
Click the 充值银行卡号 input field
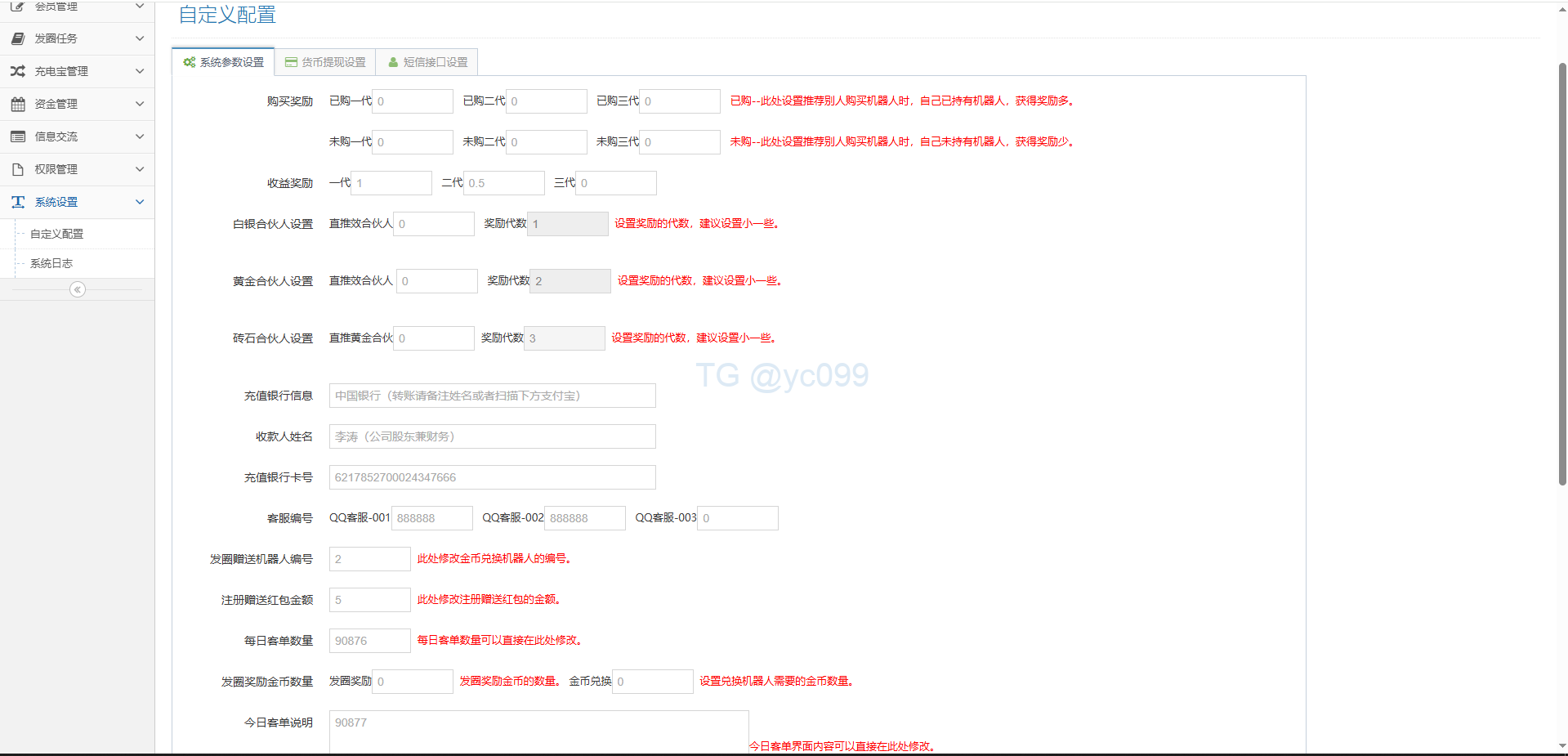coord(492,477)
